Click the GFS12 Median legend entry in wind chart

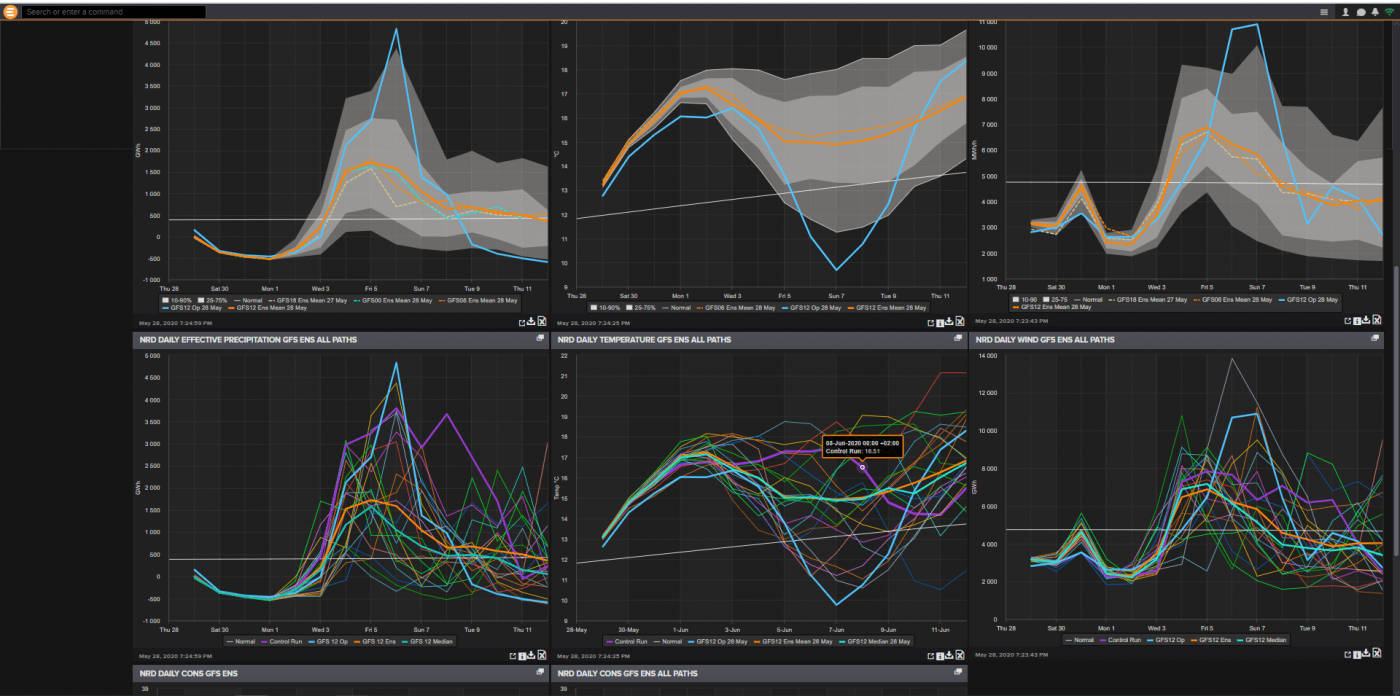(x=1266, y=639)
